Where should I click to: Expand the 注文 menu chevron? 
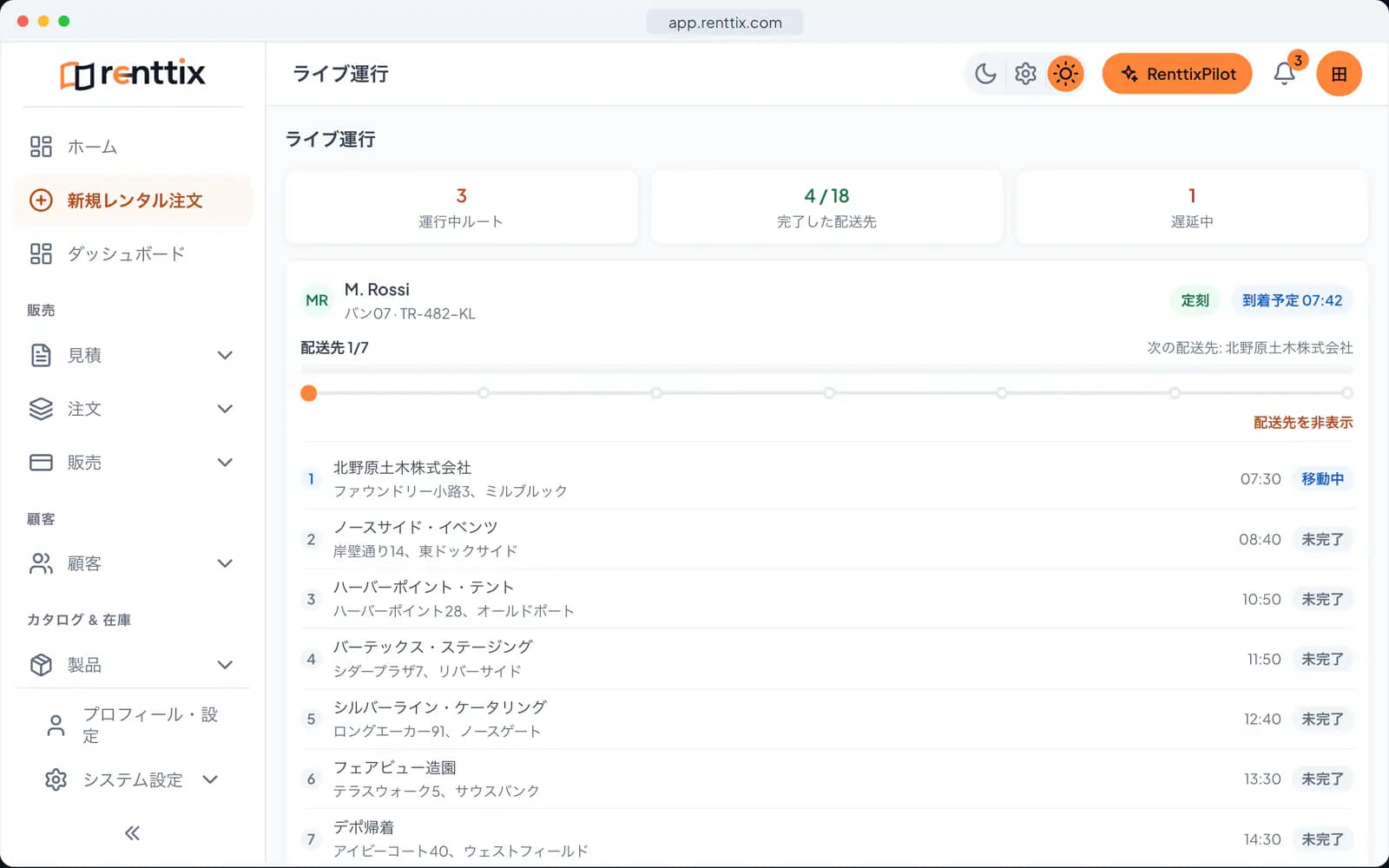[x=225, y=409]
